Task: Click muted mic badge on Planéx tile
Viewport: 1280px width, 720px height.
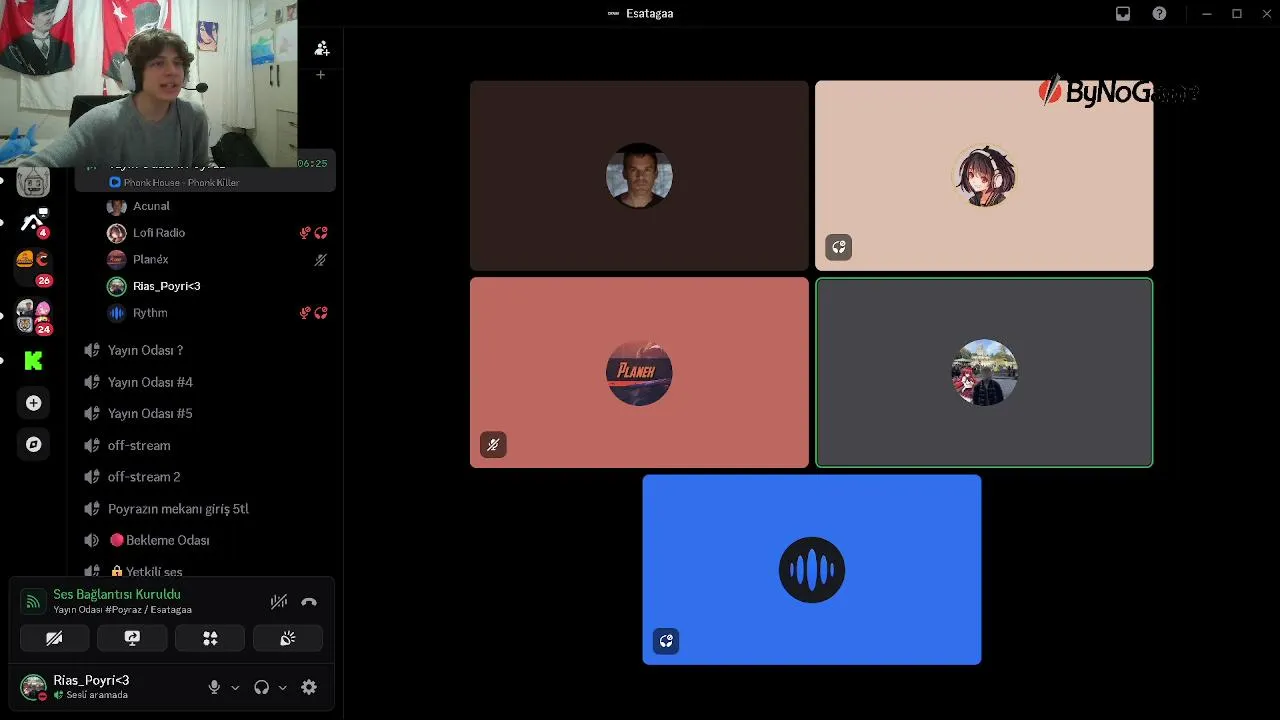Action: tap(493, 444)
